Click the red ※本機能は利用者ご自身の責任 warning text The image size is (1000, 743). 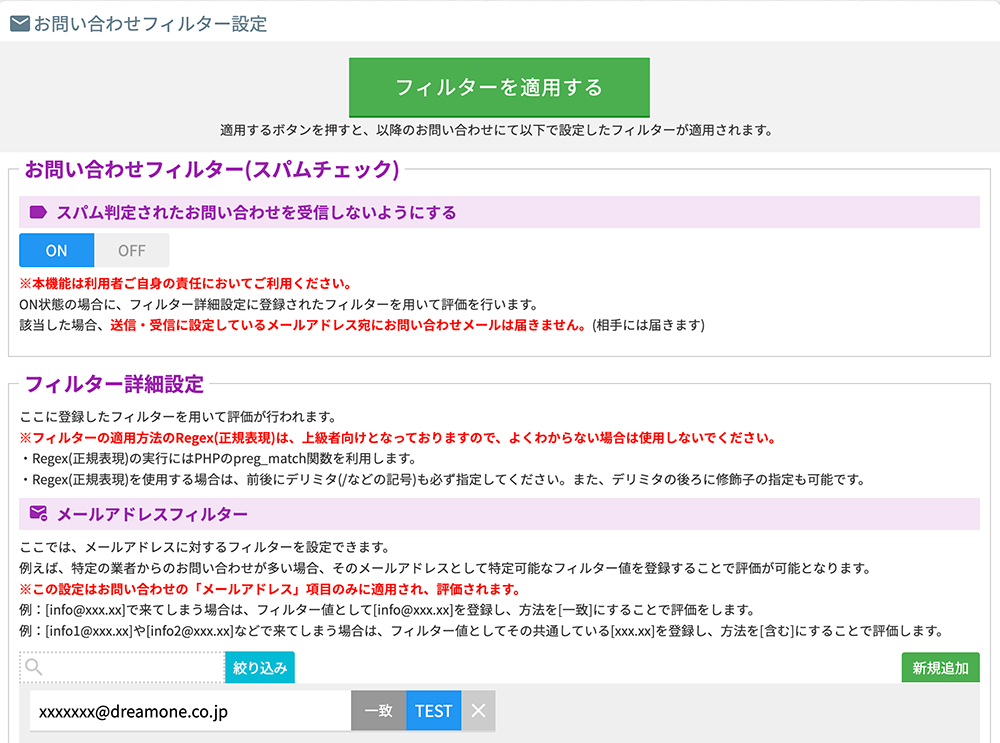[x=185, y=284]
